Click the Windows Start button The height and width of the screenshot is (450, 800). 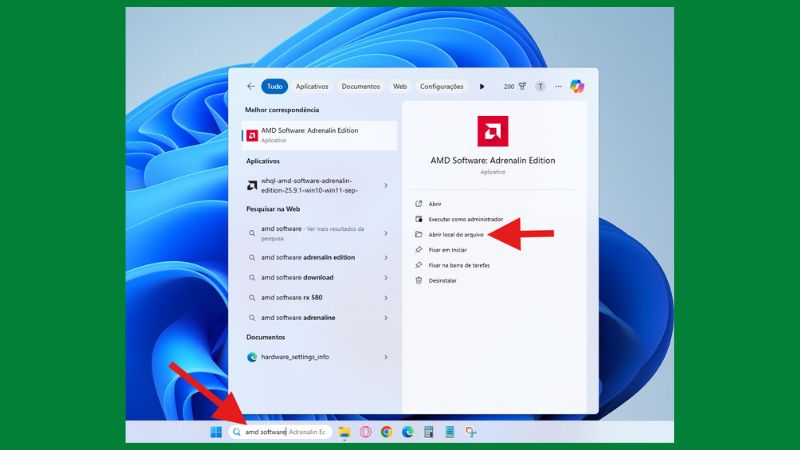click(x=215, y=432)
